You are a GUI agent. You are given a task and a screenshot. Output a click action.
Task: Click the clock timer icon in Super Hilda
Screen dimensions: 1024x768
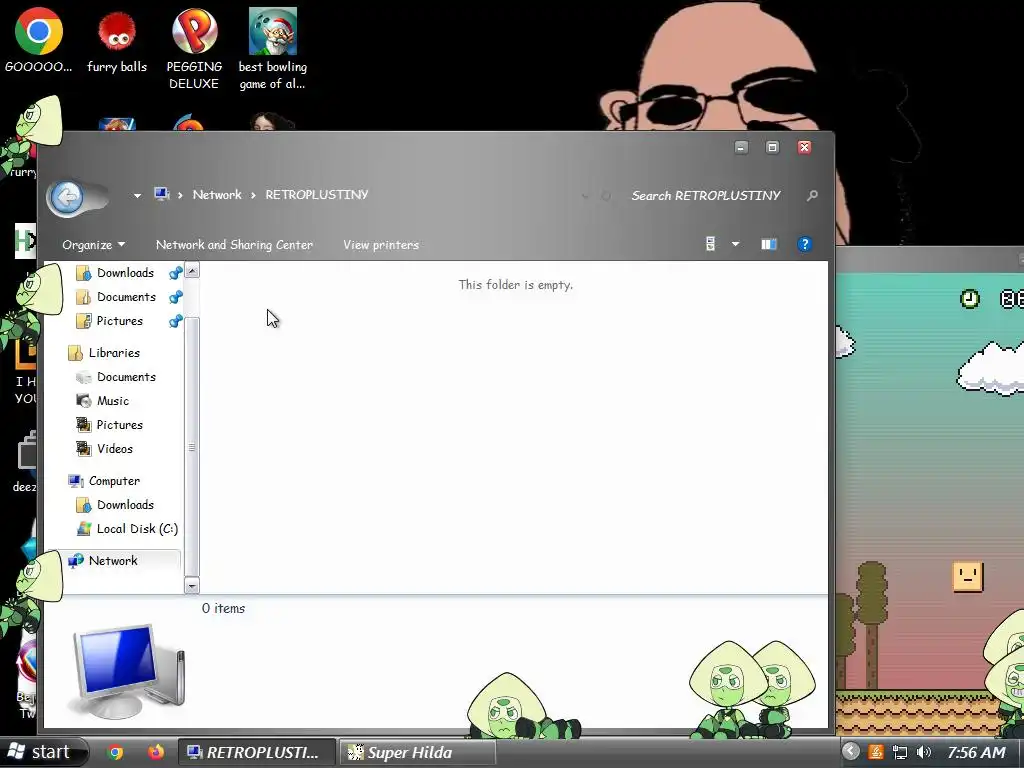[x=970, y=299]
